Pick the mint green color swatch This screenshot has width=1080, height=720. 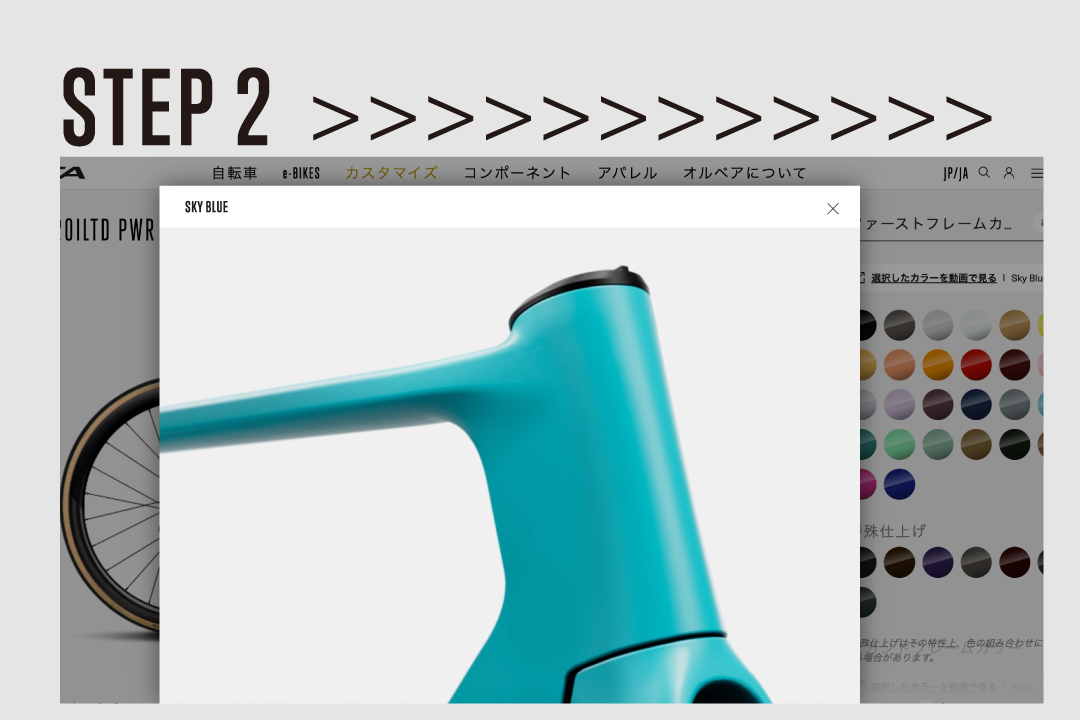click(x=899, y=444)
